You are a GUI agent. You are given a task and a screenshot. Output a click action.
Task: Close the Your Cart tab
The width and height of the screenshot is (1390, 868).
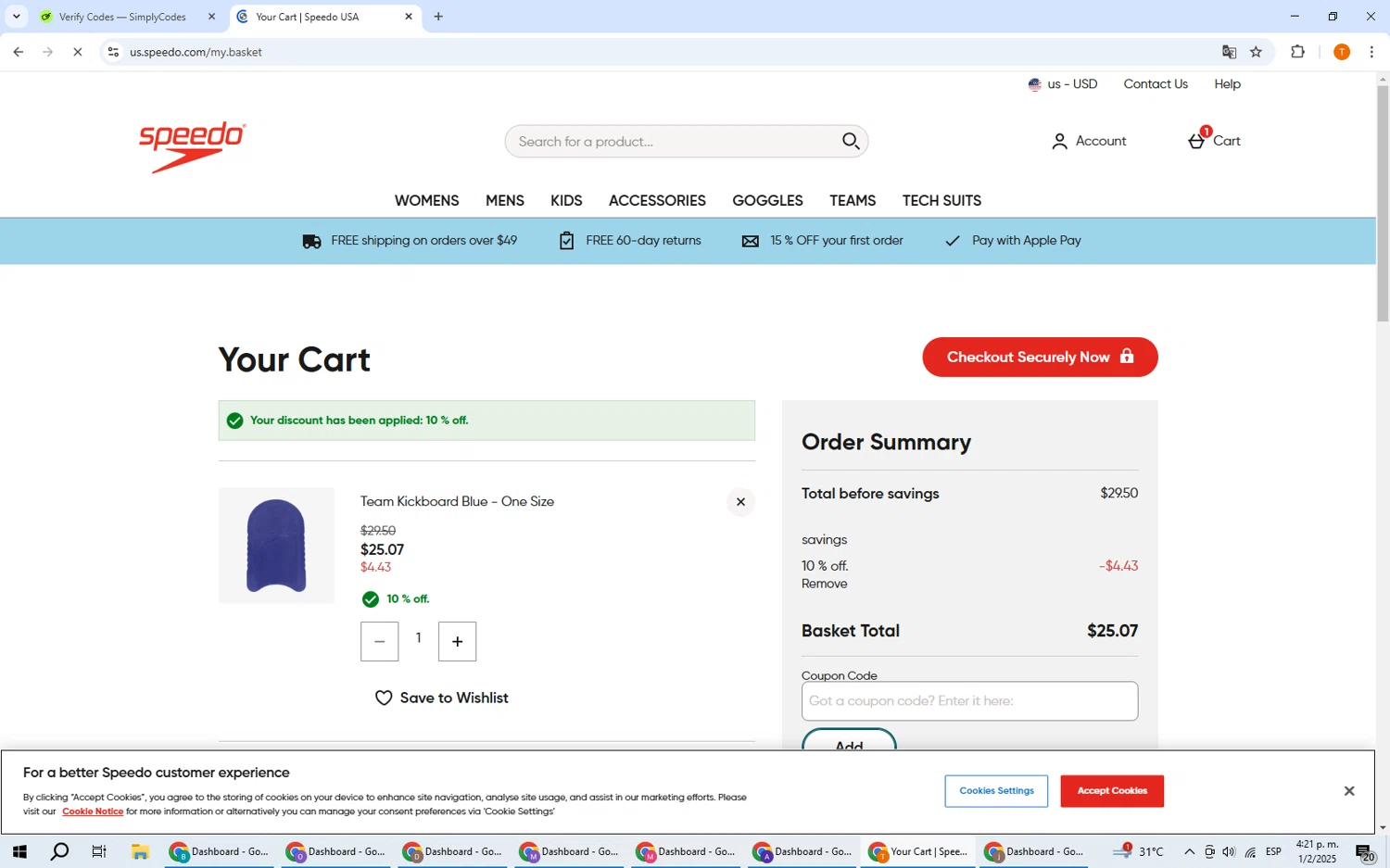point(409,17)
